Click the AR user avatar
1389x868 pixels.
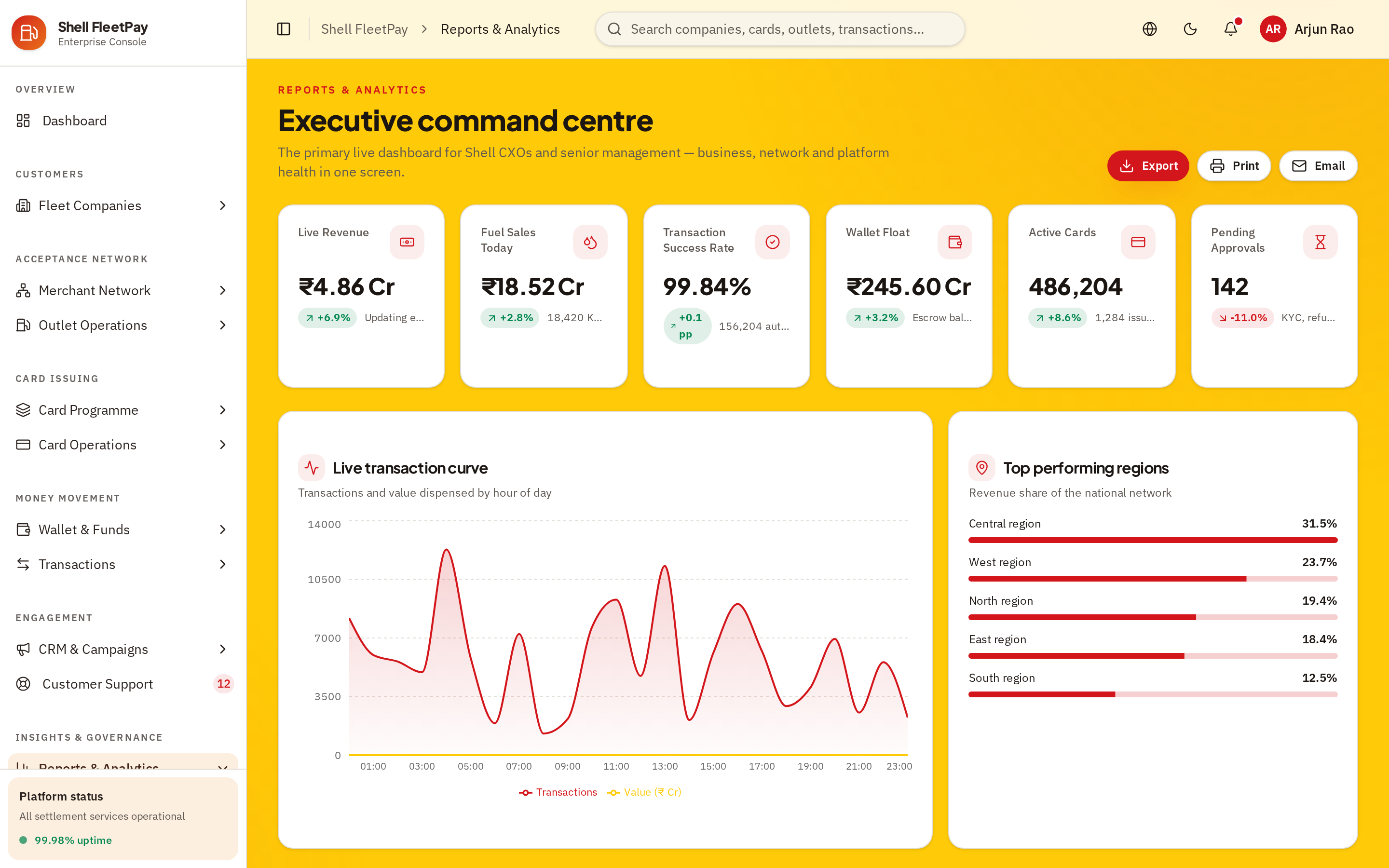(x=1273, y=29)
